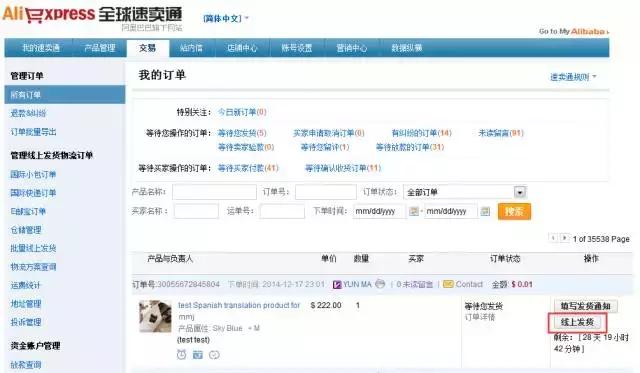Click the start date mm/dd/yyyy field

click(379, 211)
